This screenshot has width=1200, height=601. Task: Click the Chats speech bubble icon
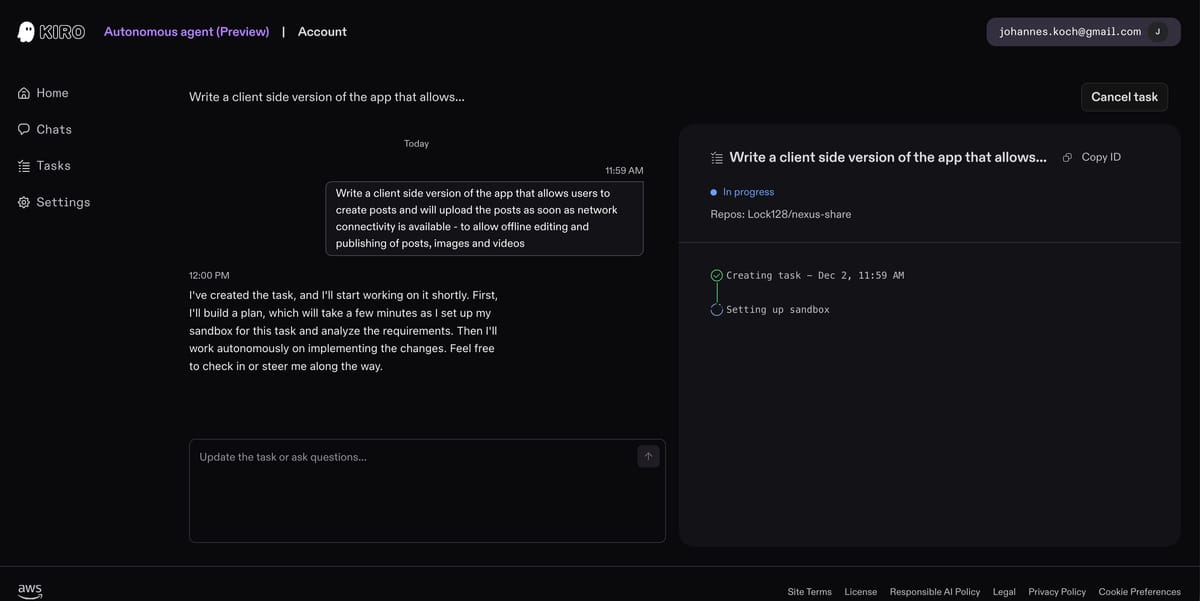24,129
